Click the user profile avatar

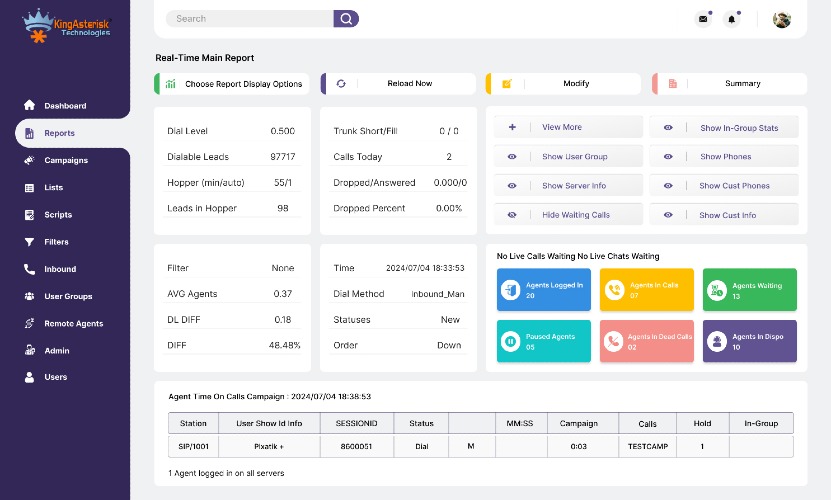tap(782, 19)
